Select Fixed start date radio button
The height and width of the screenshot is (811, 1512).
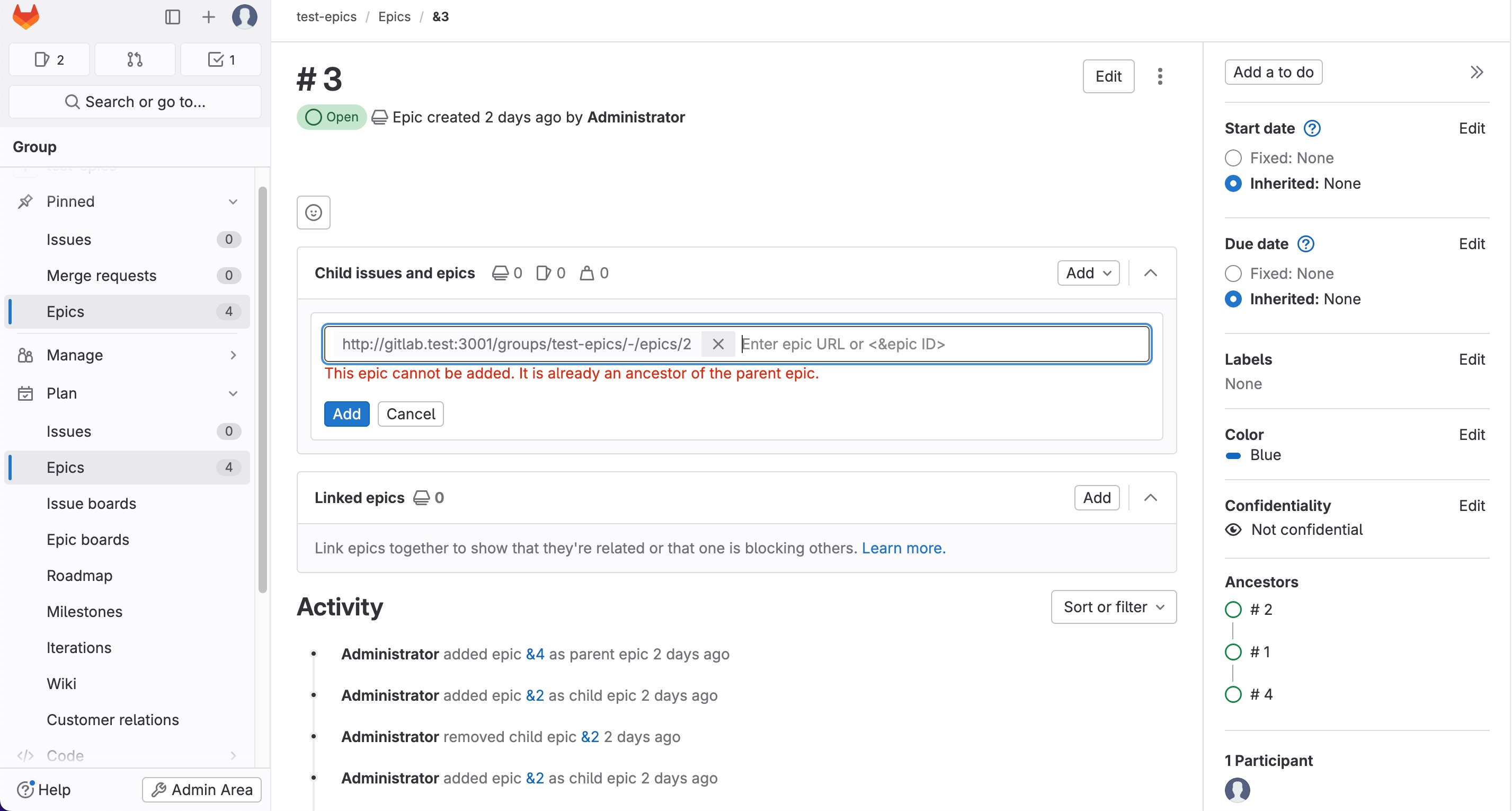(1233, 158)
